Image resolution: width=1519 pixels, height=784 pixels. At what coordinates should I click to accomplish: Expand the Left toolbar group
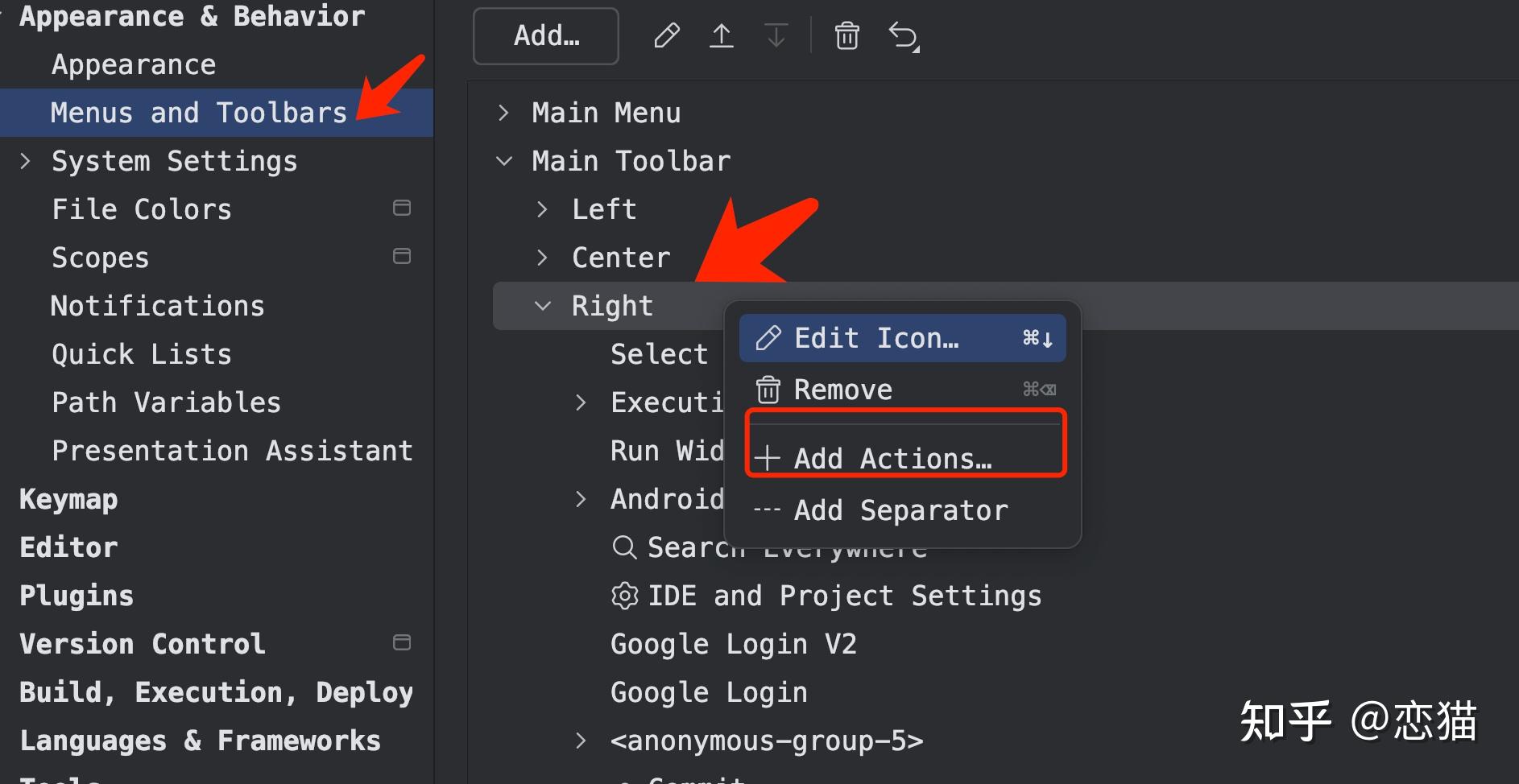point(541,208)
